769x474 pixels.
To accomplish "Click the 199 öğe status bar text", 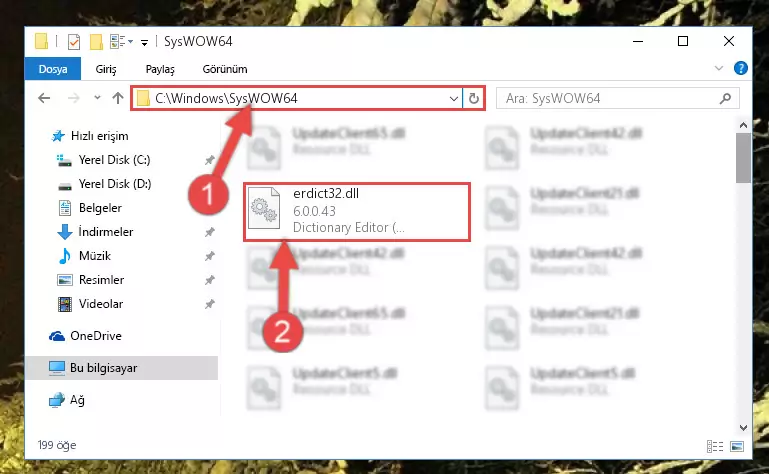I will (x=57, y=445).
